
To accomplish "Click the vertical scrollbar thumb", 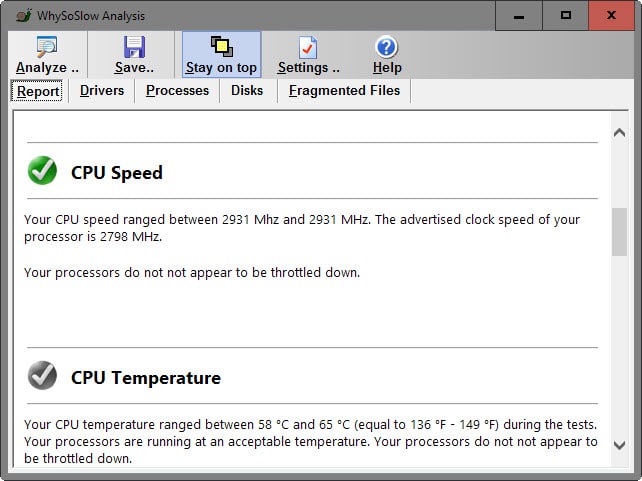I will pos(619,232).
